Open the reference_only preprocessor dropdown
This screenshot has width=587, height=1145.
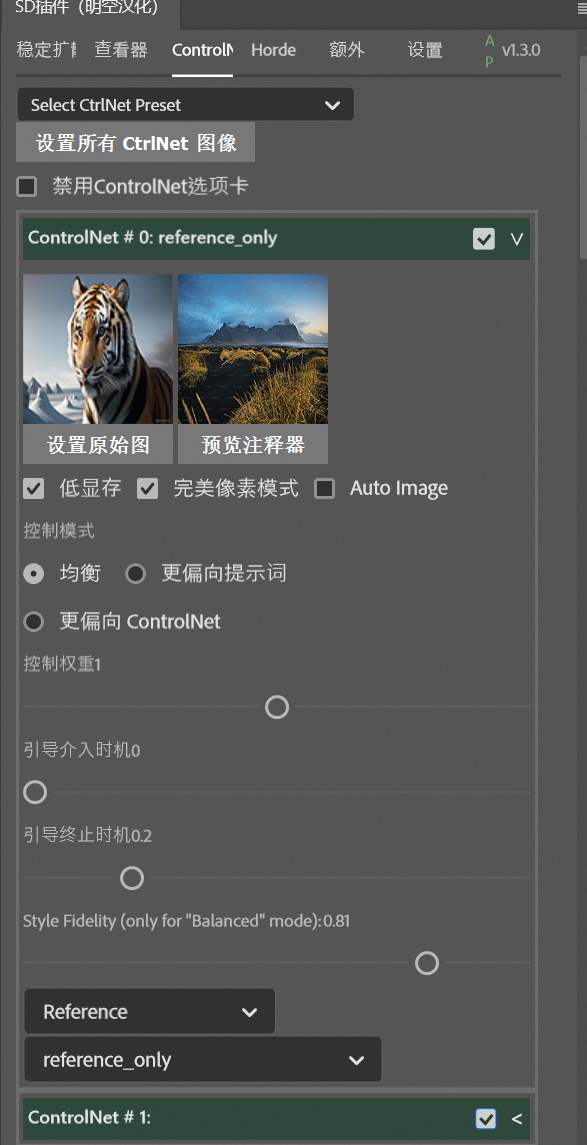[x=202, y=1059]
